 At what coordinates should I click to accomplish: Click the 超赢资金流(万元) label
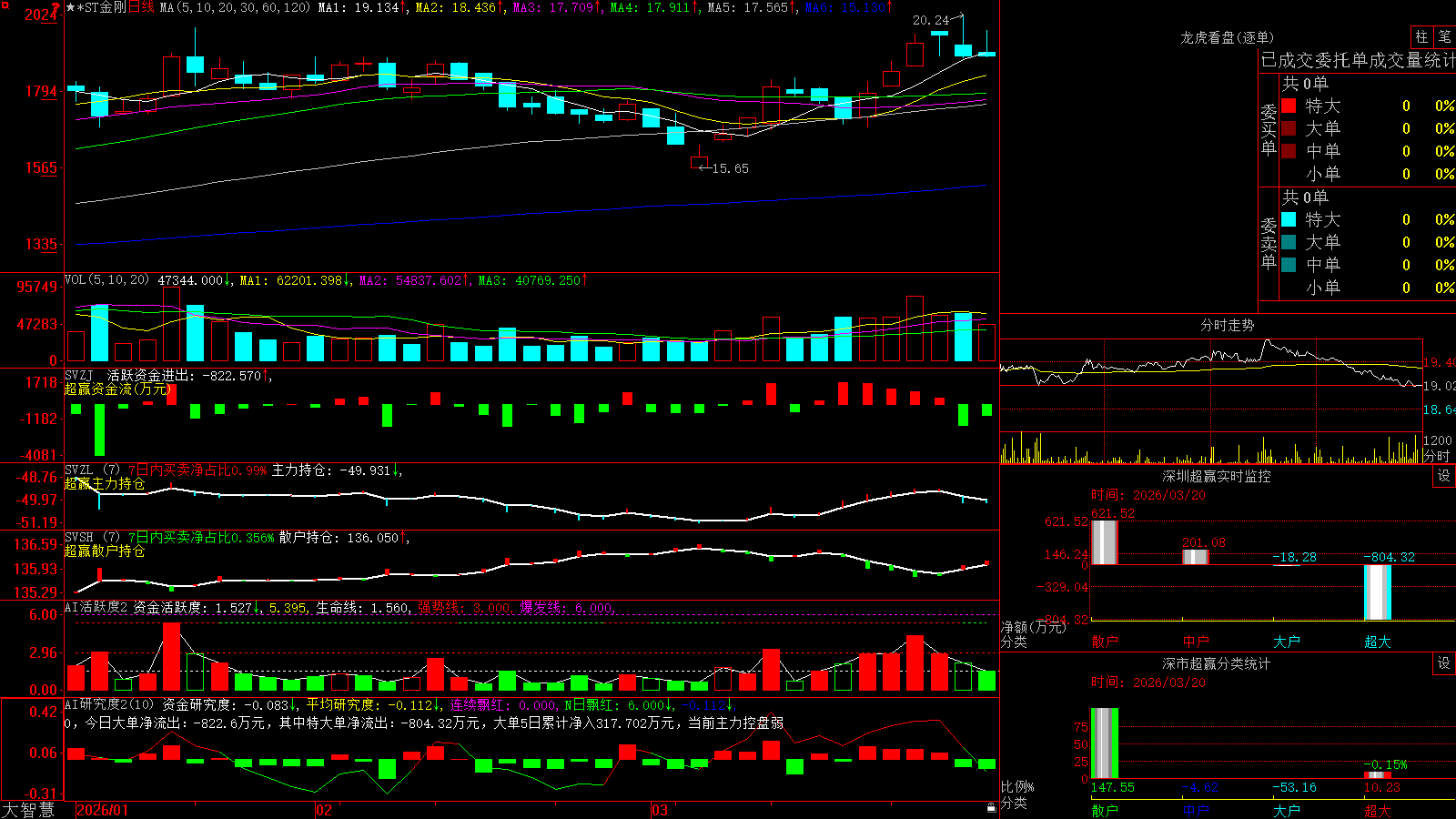click(117, 389)
